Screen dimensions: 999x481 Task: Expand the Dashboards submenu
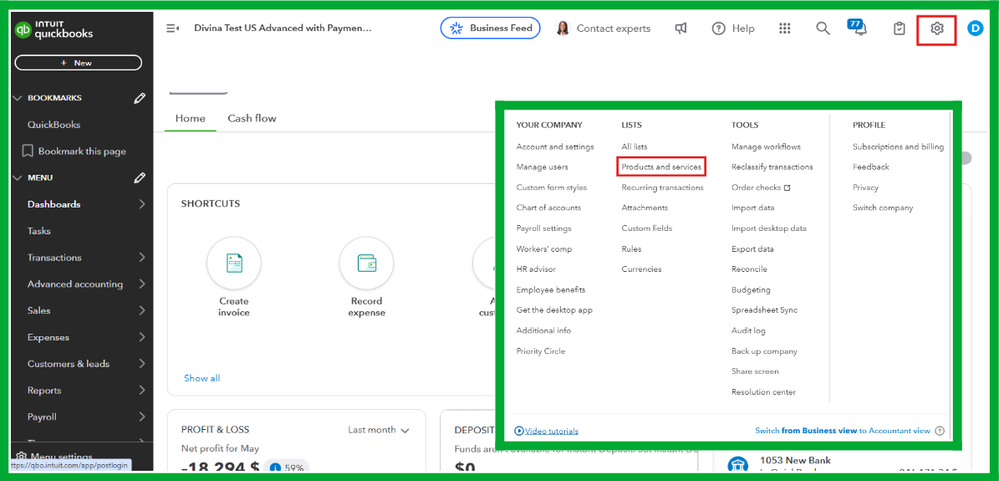pos(141,205)
